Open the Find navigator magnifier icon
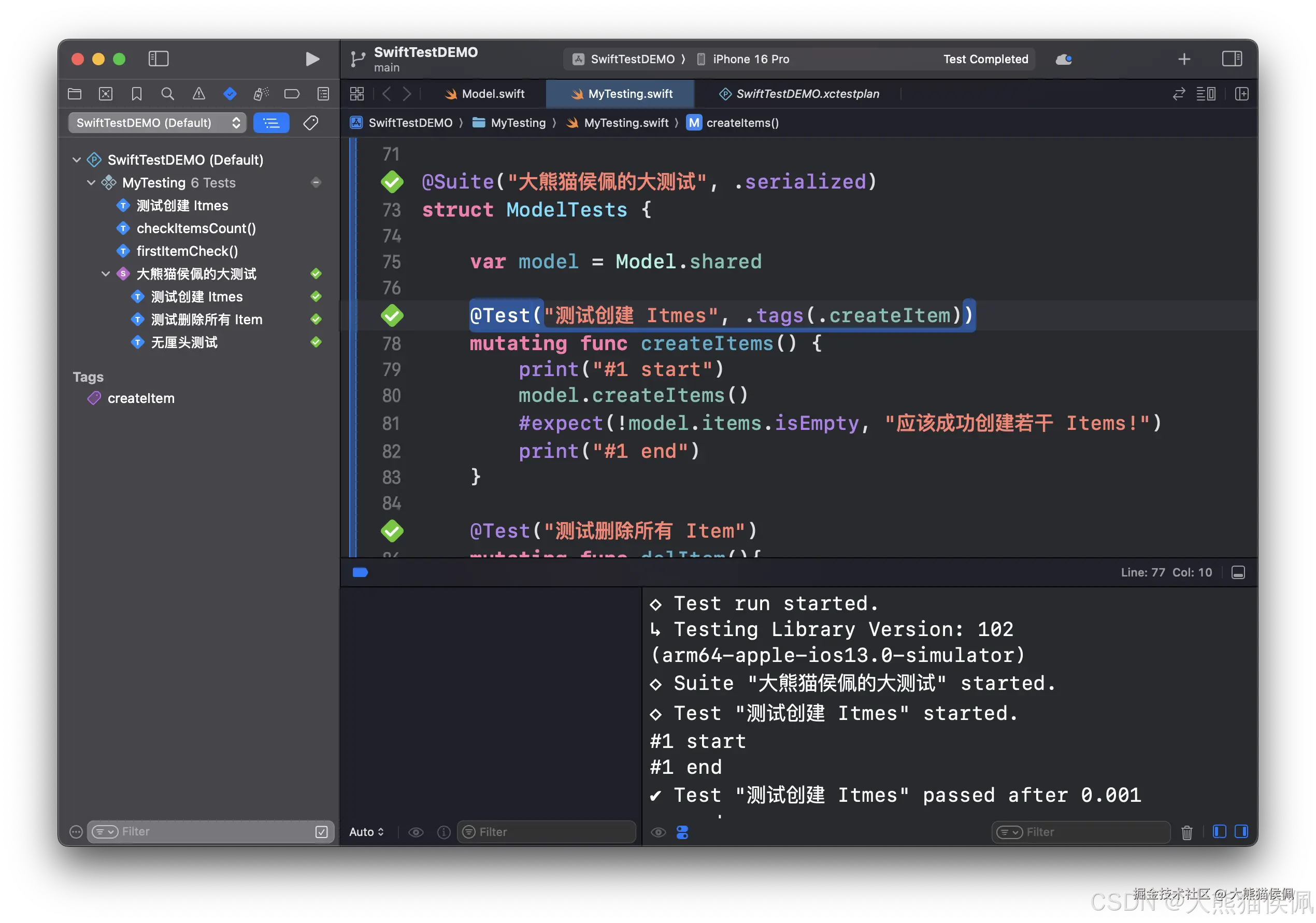Screen dimensions: 1316x923 click(167, 93)
